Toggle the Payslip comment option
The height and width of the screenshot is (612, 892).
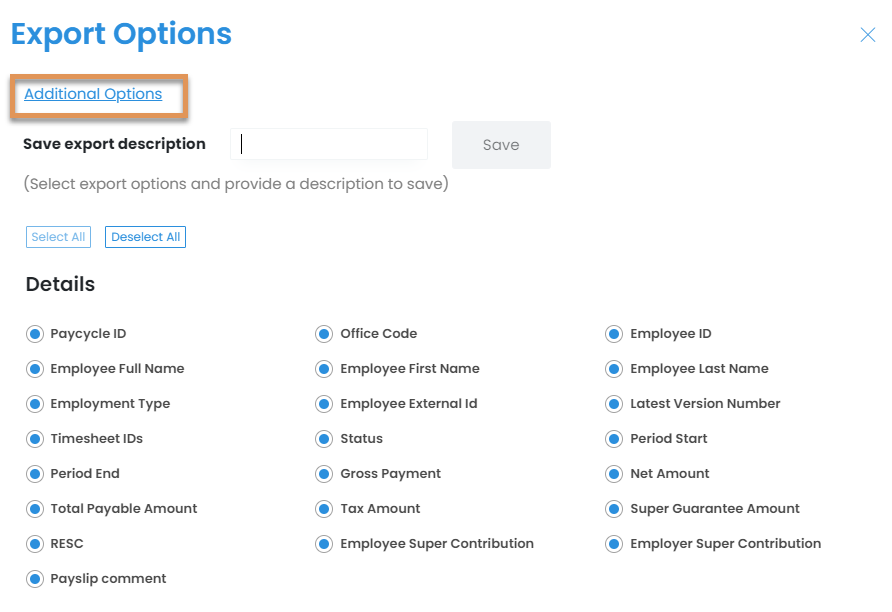tap(35, 579)
